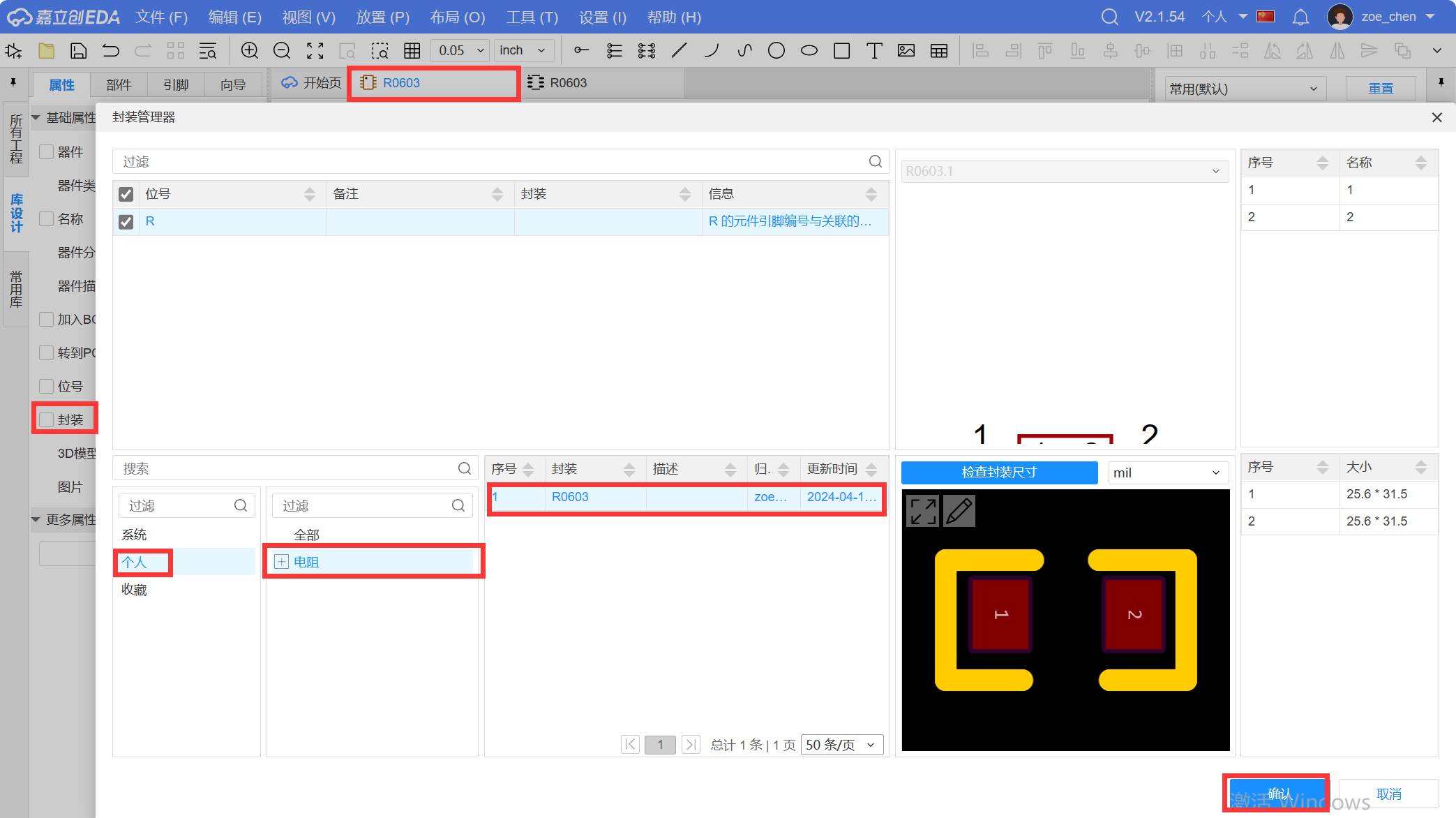Click the Fit to Screen icon
This screenshot has height=818, width=1456.
[x=315, y=50]
